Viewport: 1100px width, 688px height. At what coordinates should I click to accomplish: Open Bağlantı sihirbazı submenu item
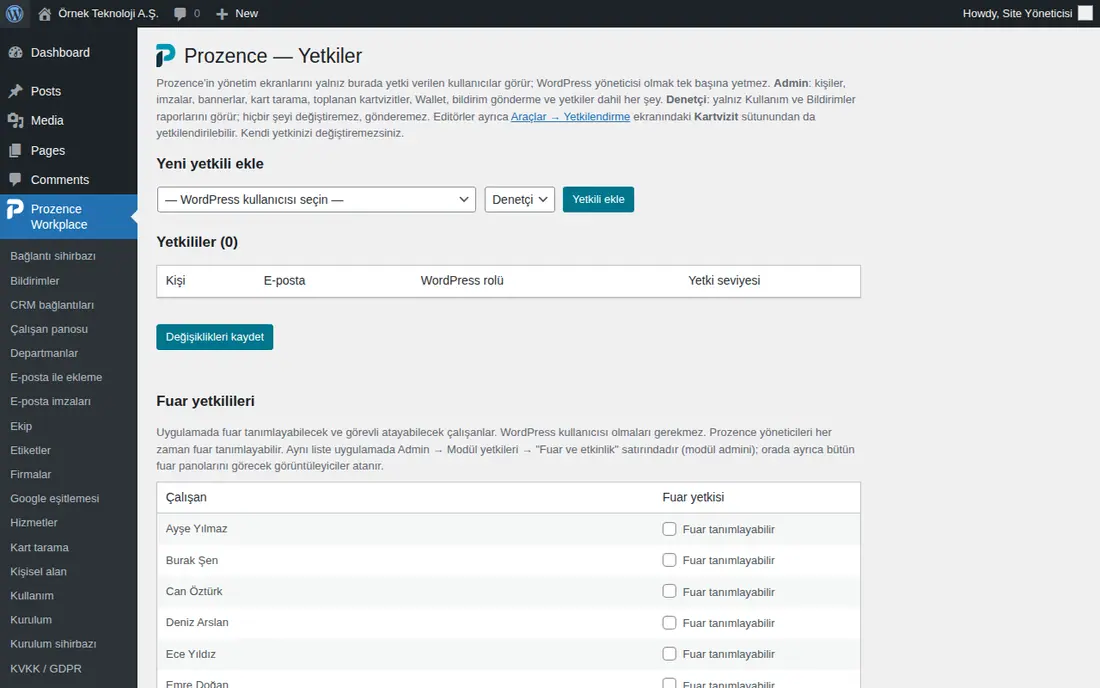53,256
